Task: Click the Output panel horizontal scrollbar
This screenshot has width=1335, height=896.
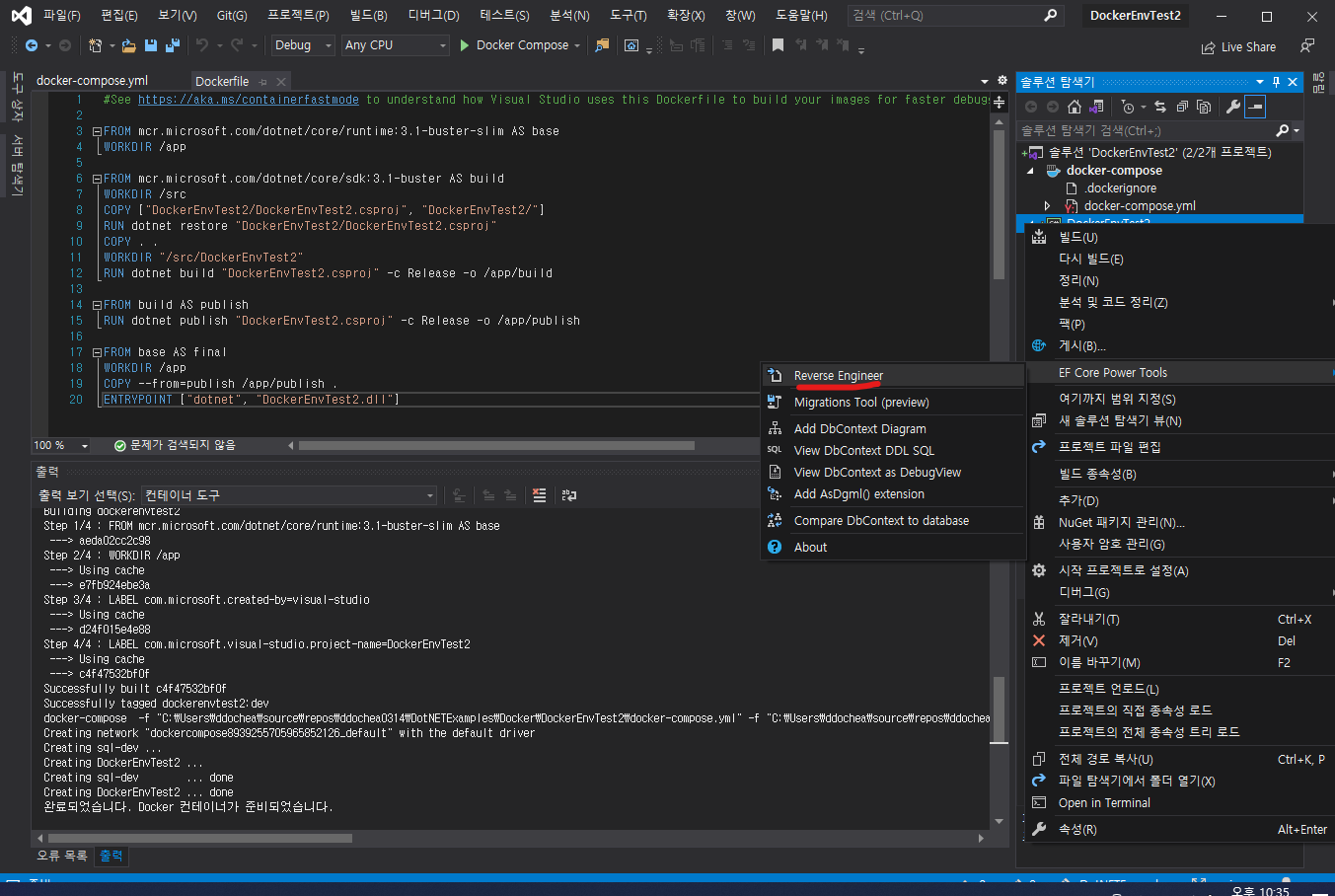Action: (x=200, y=839)
